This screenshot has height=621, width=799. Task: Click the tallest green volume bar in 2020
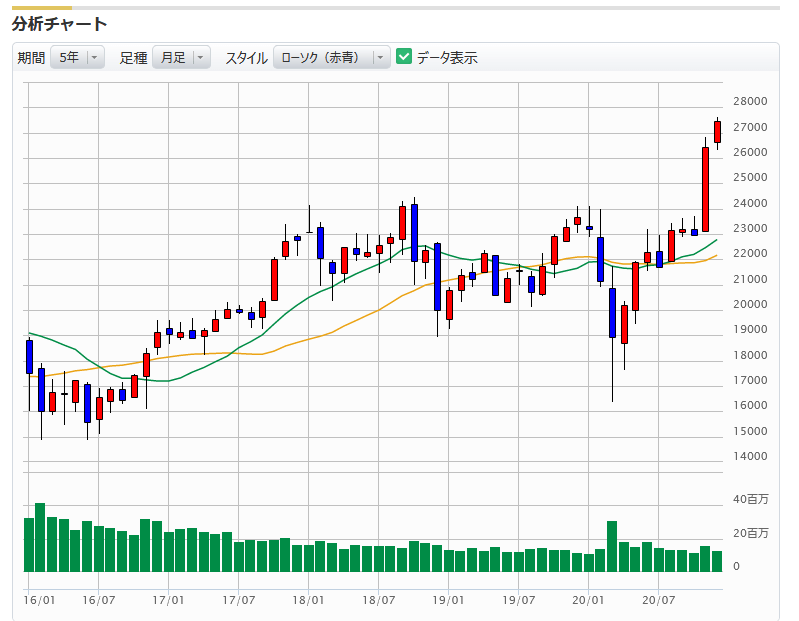(612, 546)
